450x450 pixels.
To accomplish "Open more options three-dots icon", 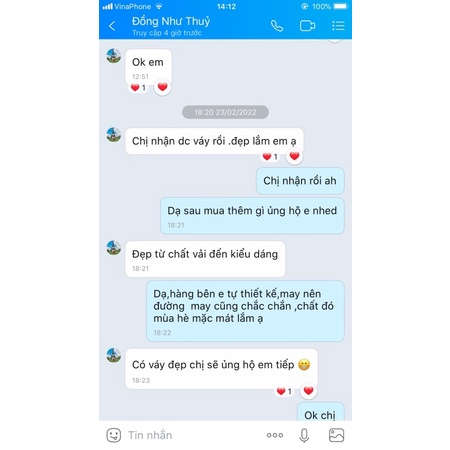I will click(275, 435).
